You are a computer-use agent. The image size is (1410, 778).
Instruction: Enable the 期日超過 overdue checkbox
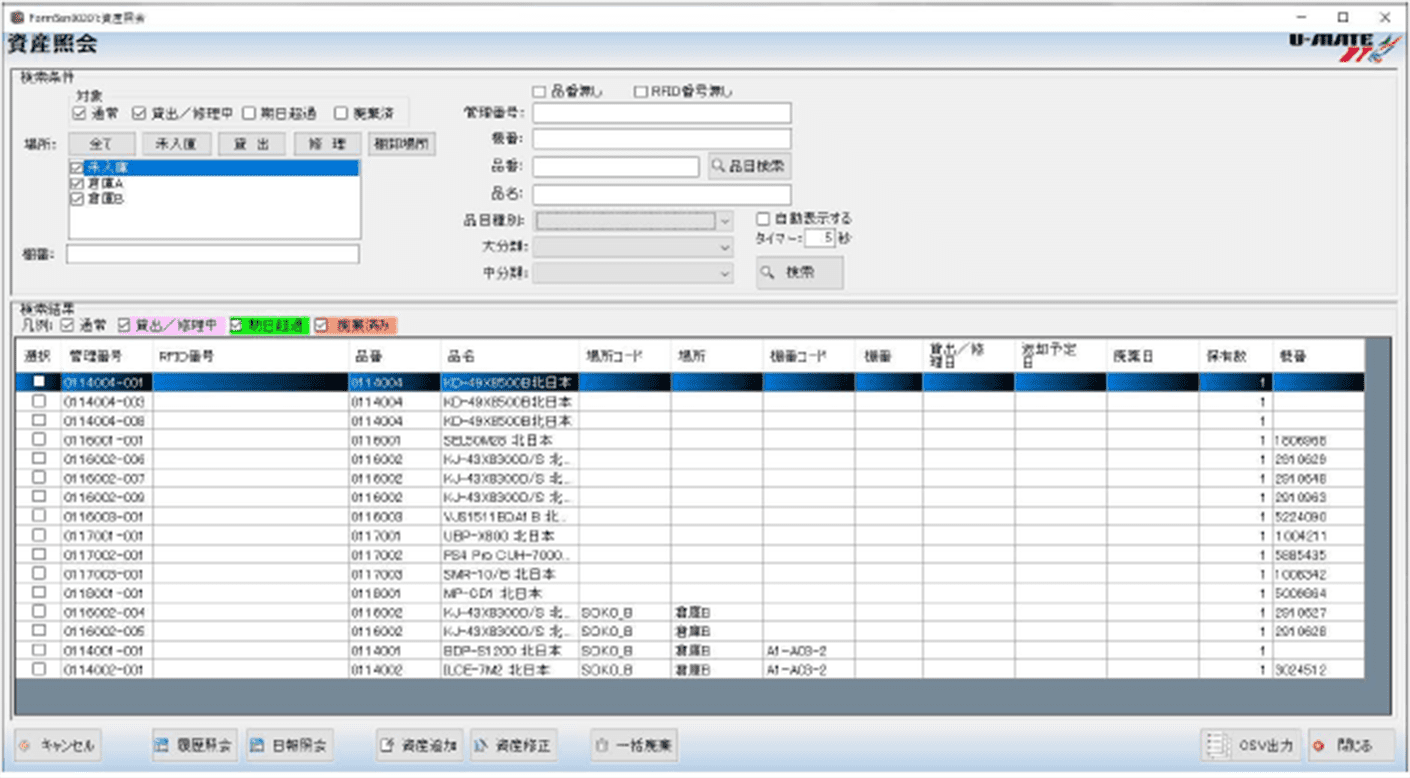click(x=248, y=113)
